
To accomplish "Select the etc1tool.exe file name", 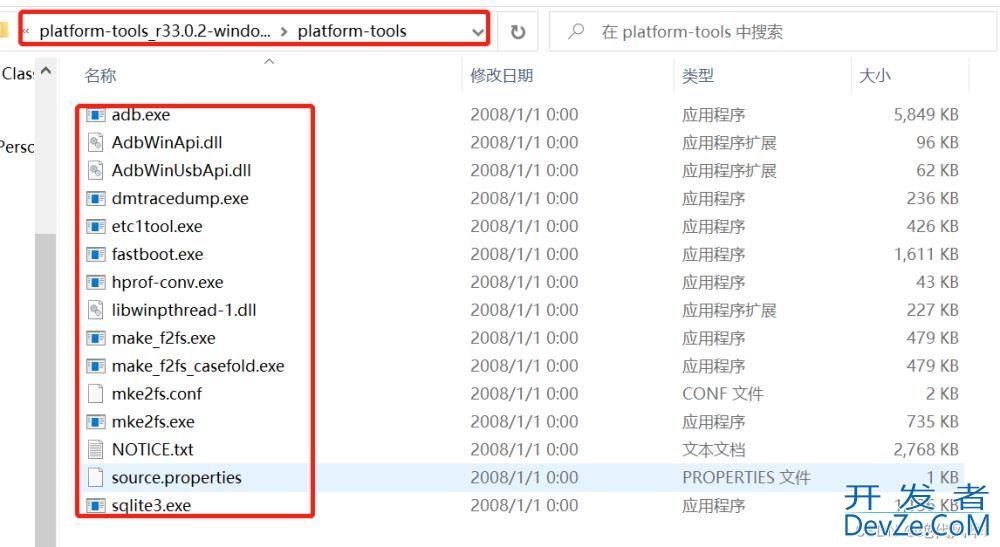I will pyautogui.click(x=158, y=226).
